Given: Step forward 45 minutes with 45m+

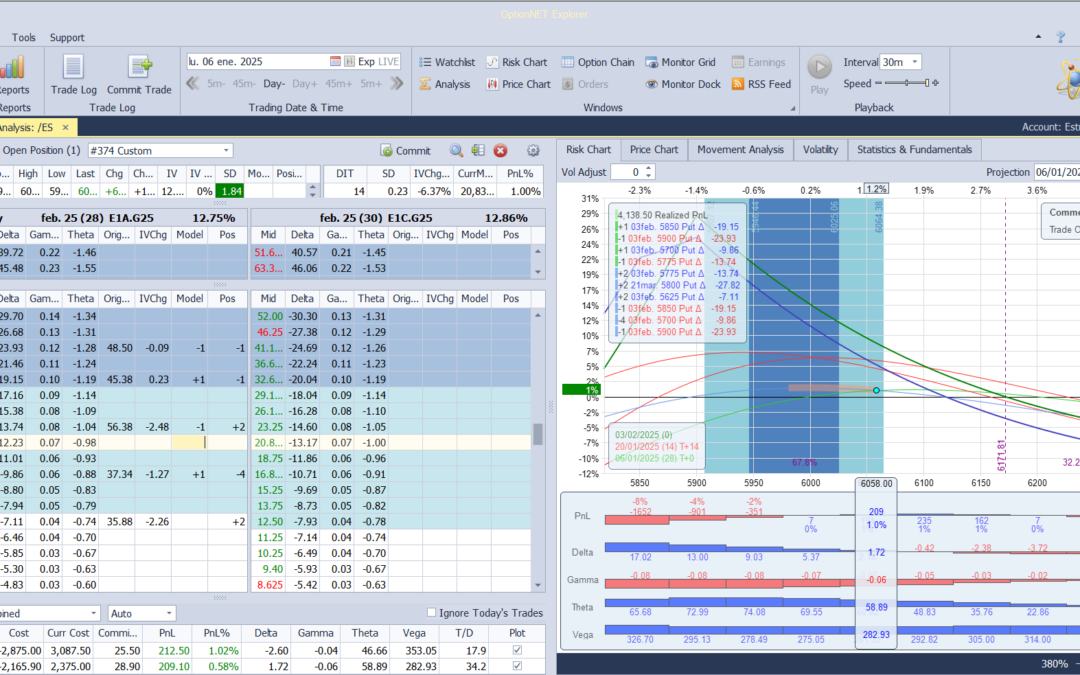Looking at the screenshot, I should click(339, 83).
